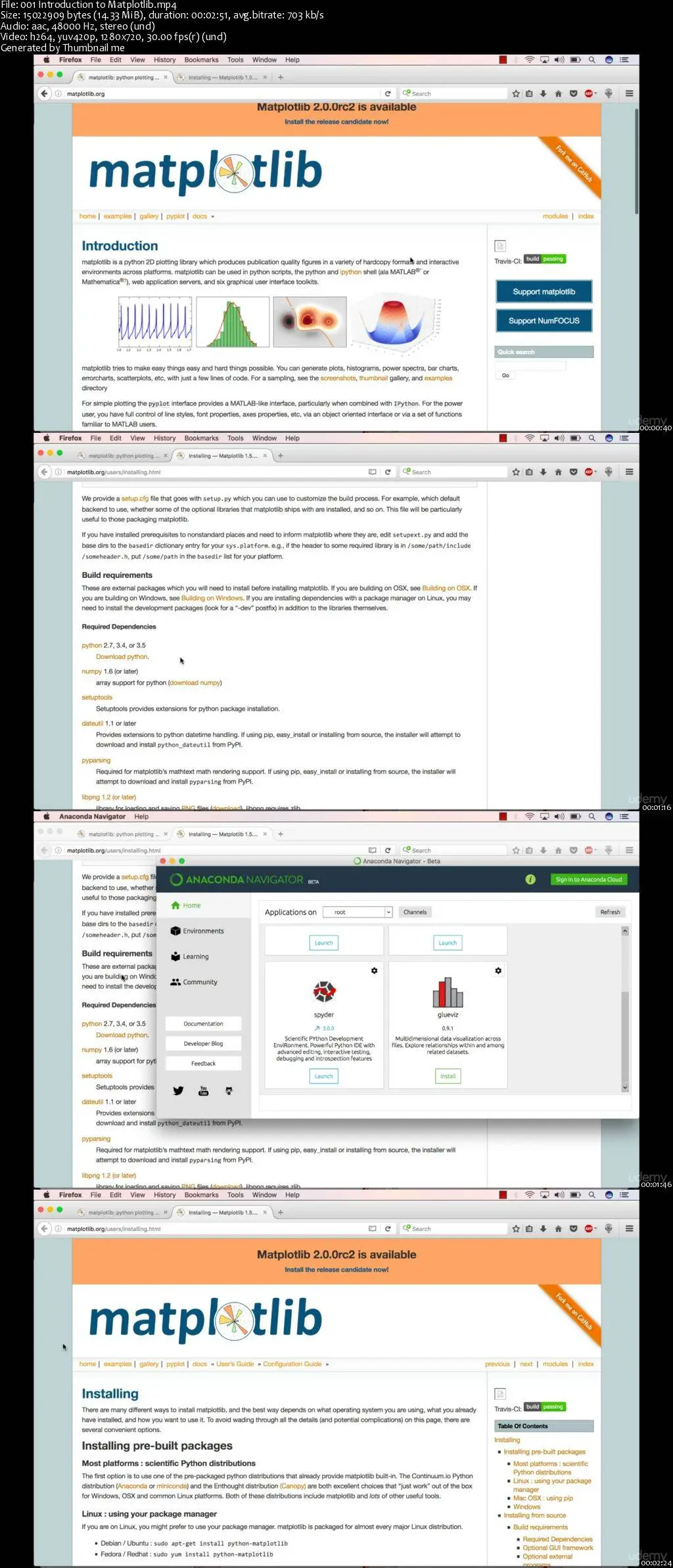Click the Configuration Guide breadcrumb link
This screenshot has width=673, height=1568.
[292, 1364]
